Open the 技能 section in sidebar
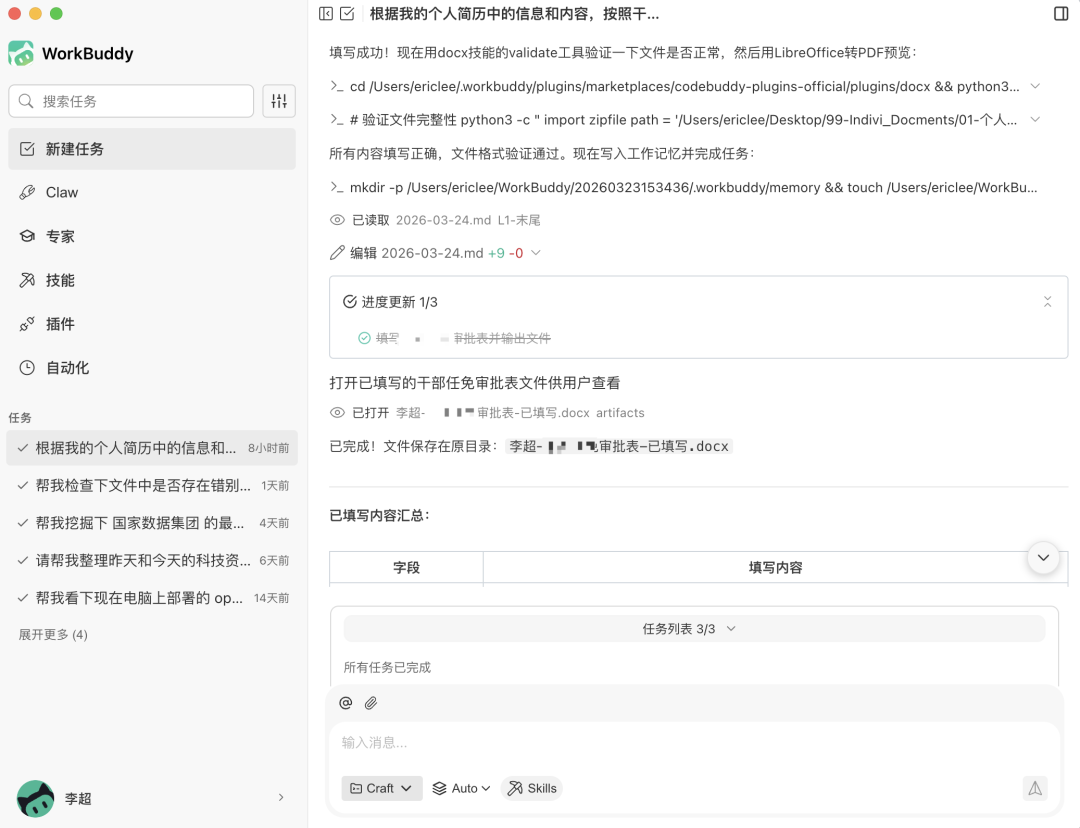The width and height of the screenshot is (1080, 828). tap(60, 280)
